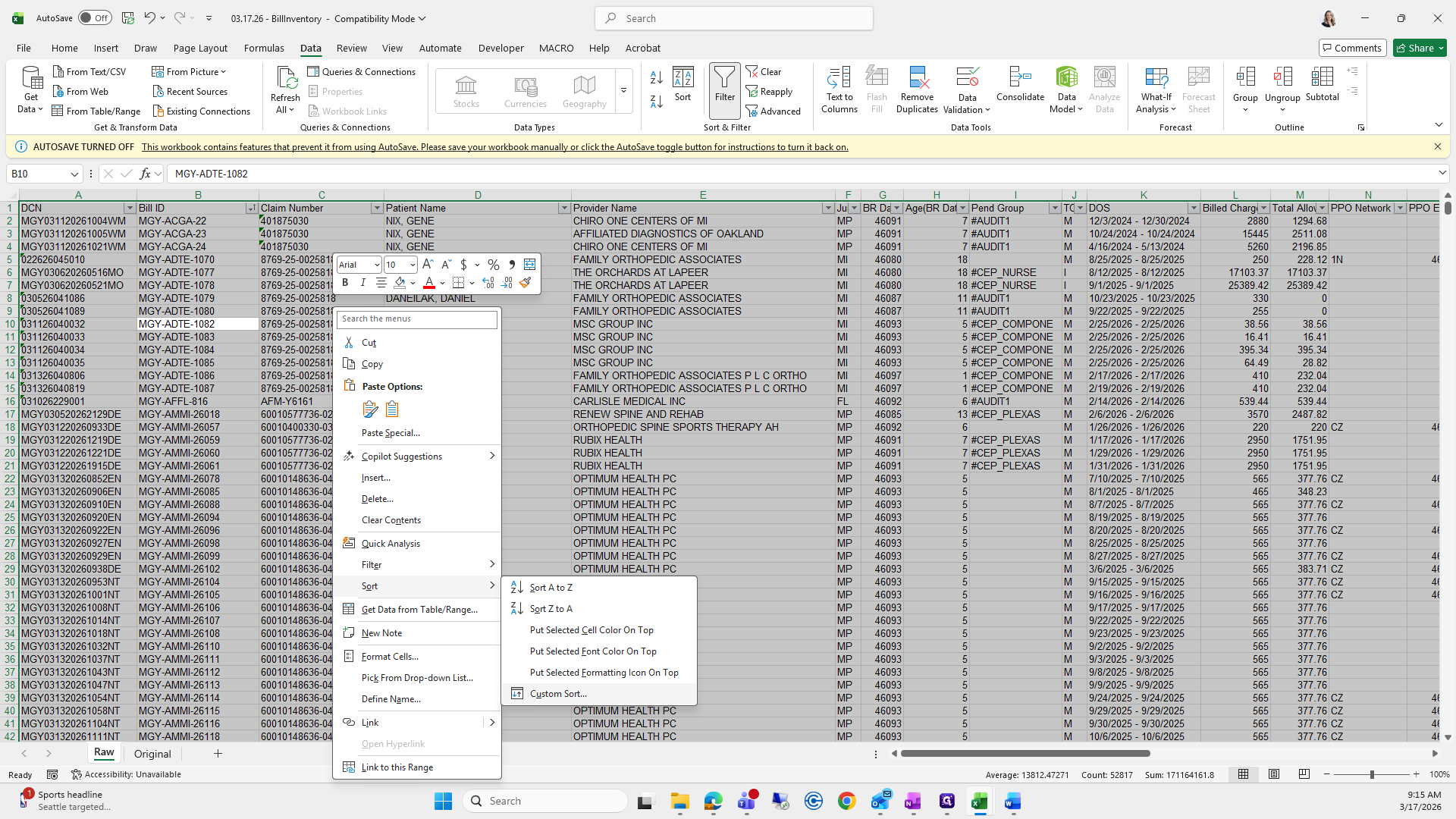Click the zoom slider handle

1371,774
